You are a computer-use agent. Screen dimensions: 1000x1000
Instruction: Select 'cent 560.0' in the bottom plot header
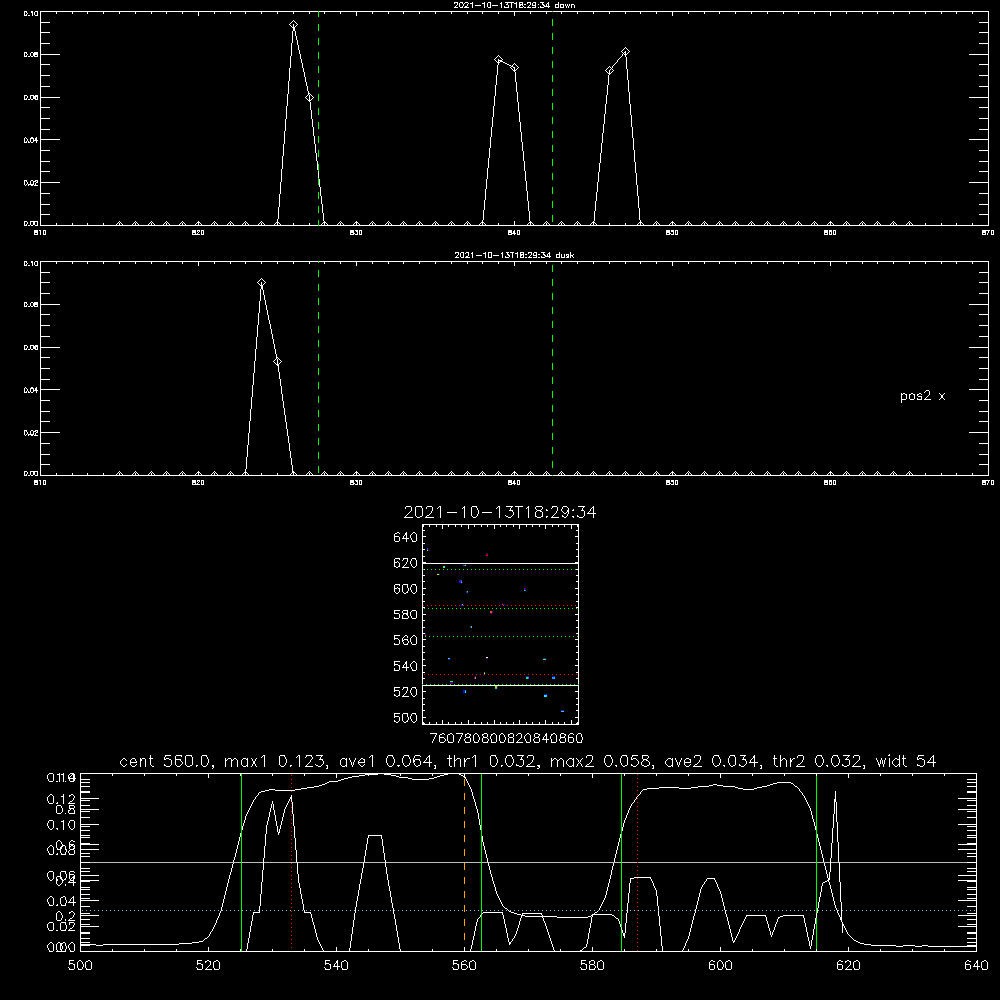165,761
